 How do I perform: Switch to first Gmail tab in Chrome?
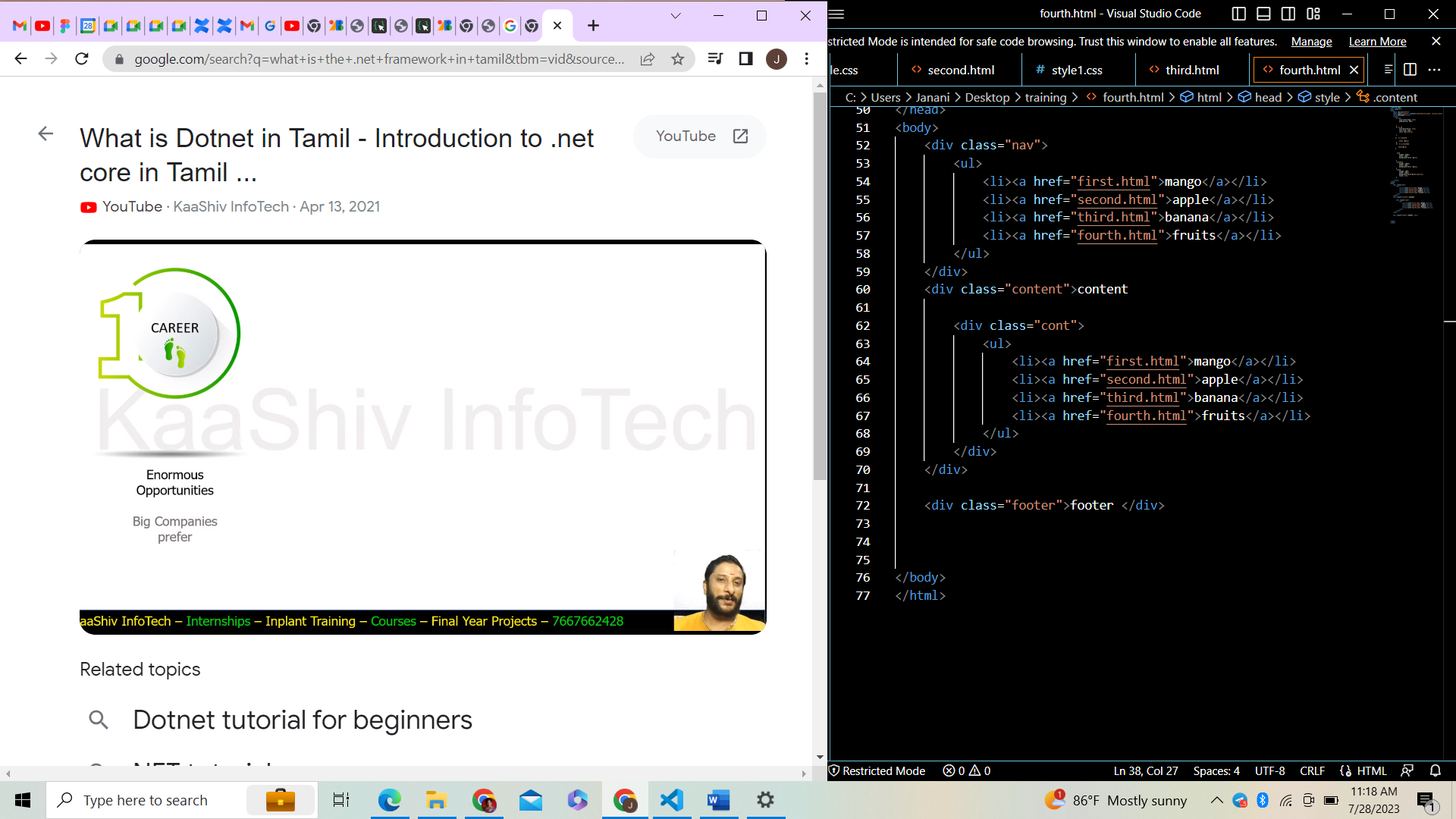click(x=20, y=26)
